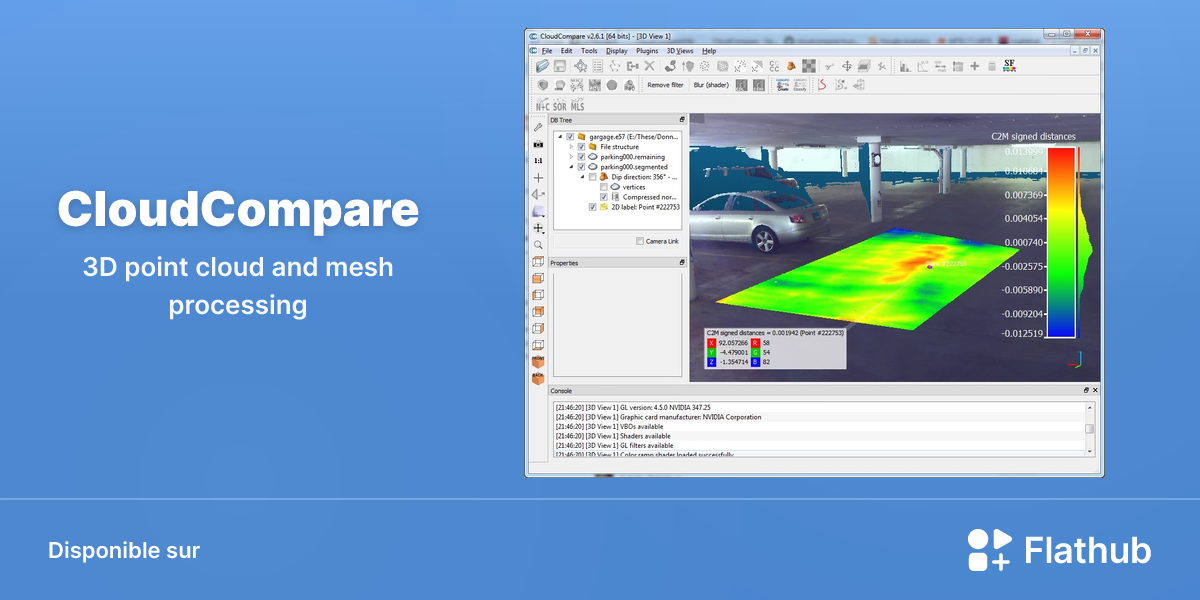This screenshot has width=1200, height=600.
Task: Open the Edit menu
Action: click(566, 50)
